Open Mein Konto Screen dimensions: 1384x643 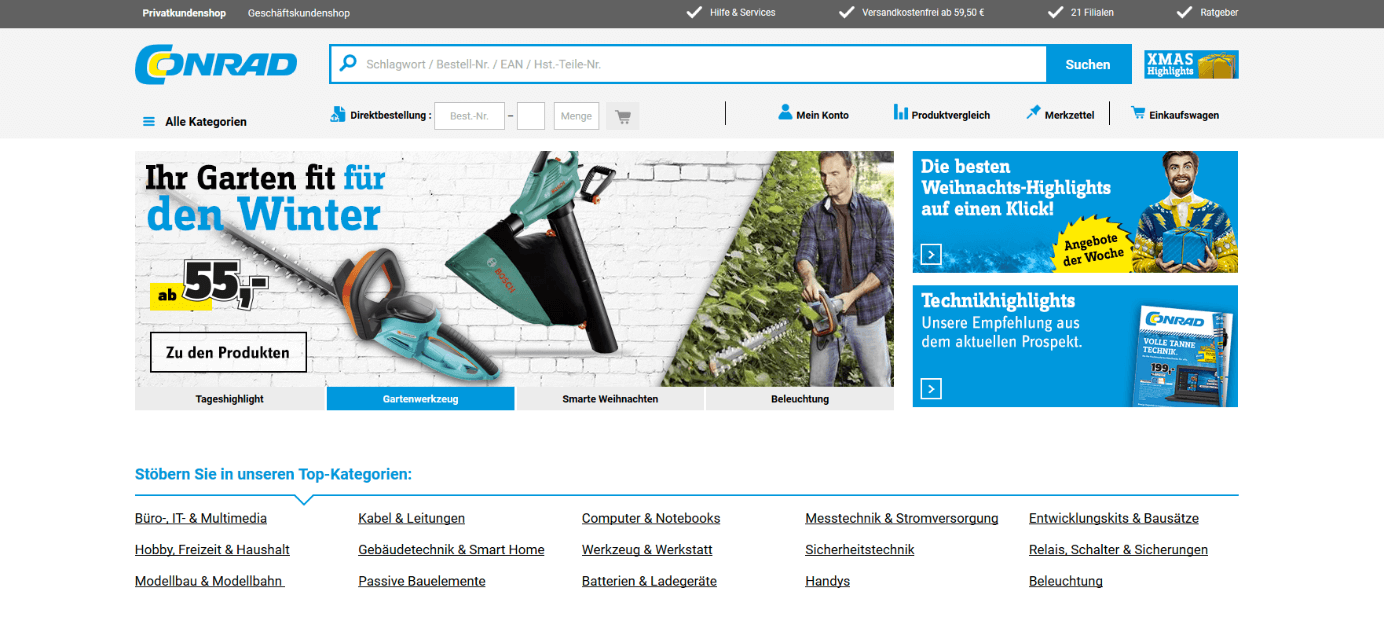822,115
